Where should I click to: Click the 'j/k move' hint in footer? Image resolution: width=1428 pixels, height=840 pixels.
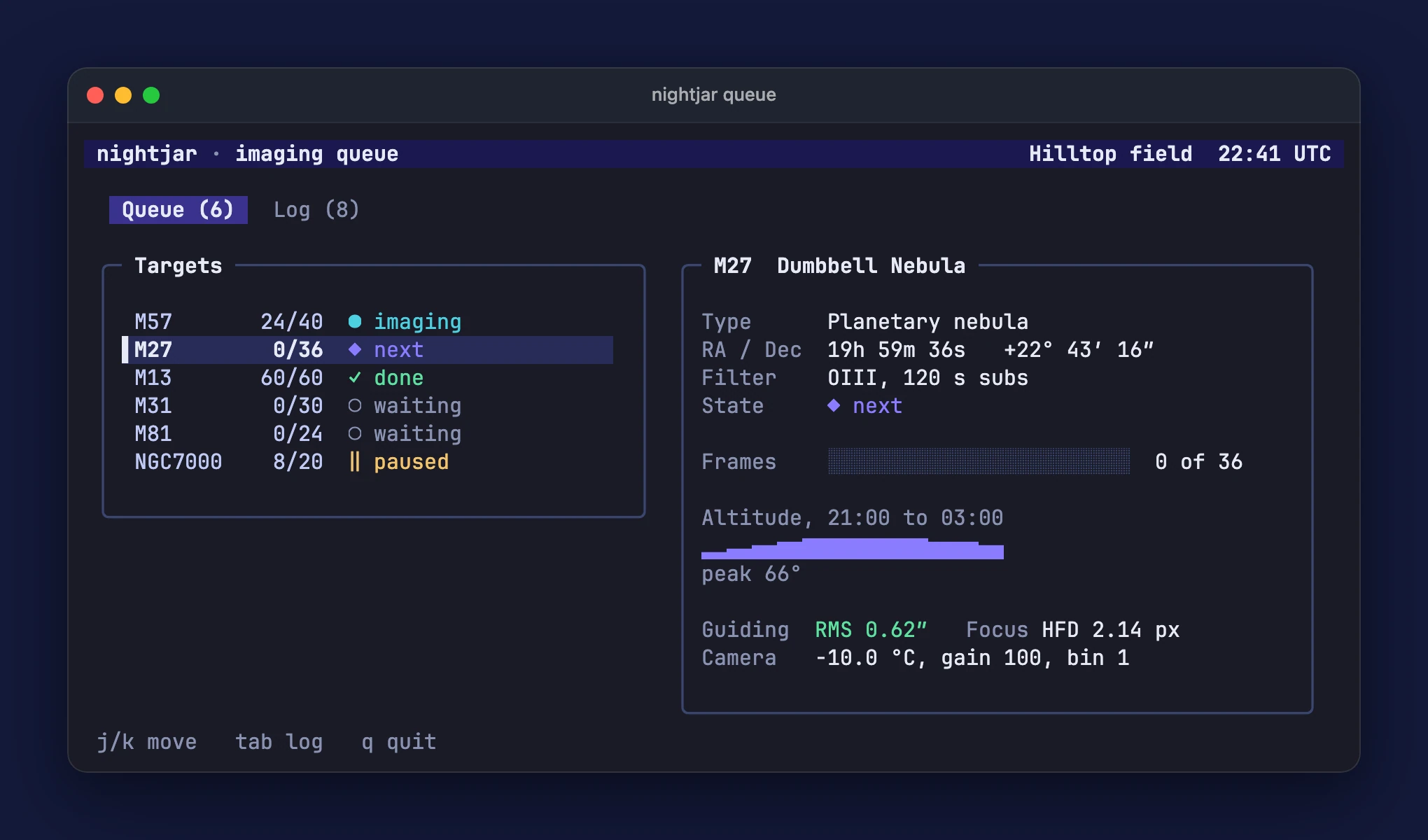click(x=147, y=741)
